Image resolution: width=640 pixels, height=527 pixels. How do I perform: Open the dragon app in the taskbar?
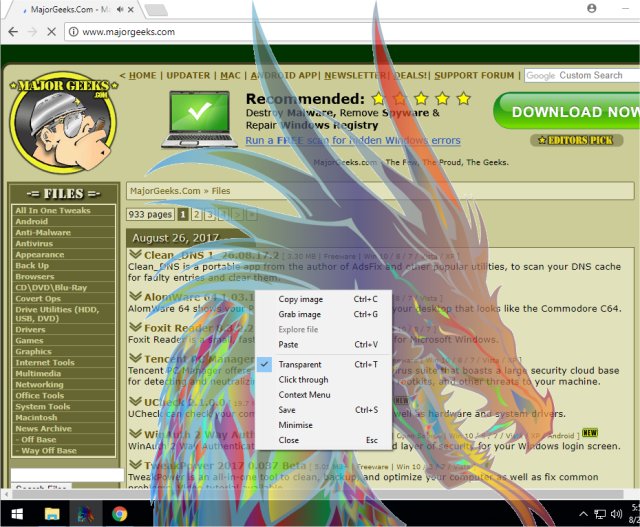pyautogui.click(x=86, y=514)
